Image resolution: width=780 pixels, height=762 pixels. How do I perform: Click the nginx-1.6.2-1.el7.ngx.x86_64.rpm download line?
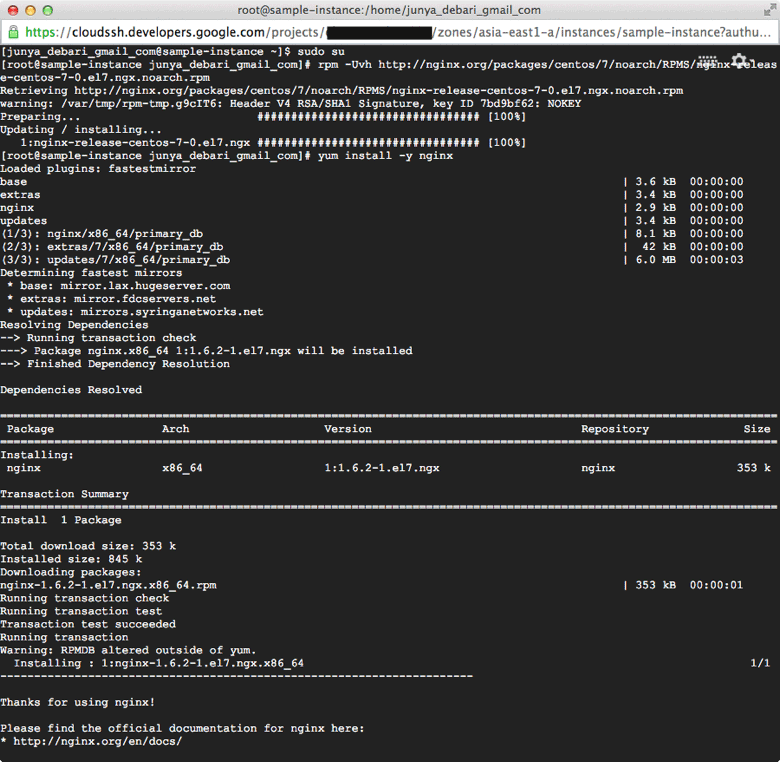(372, 585)
